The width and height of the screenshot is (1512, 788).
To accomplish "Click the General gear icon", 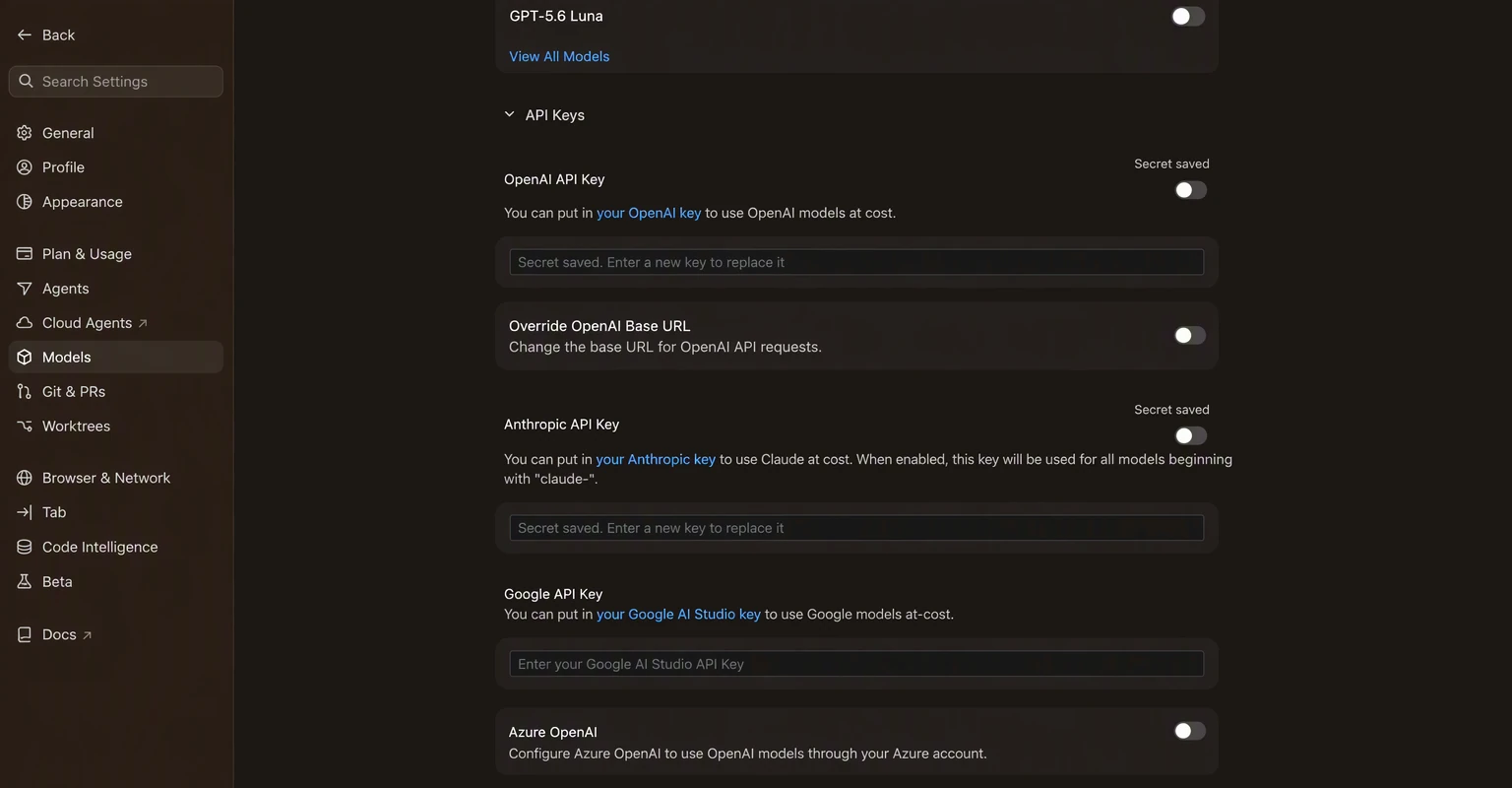I will (x=25, y=133).
